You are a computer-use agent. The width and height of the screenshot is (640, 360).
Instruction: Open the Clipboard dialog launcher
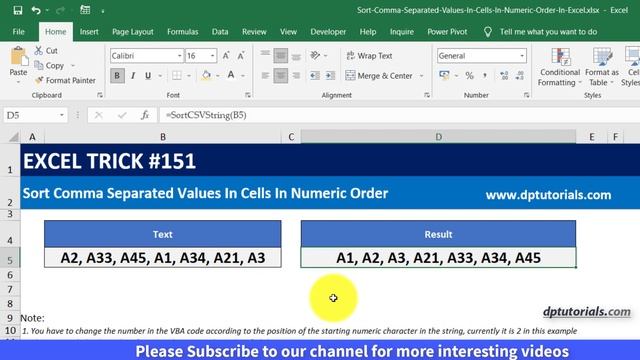100,95
